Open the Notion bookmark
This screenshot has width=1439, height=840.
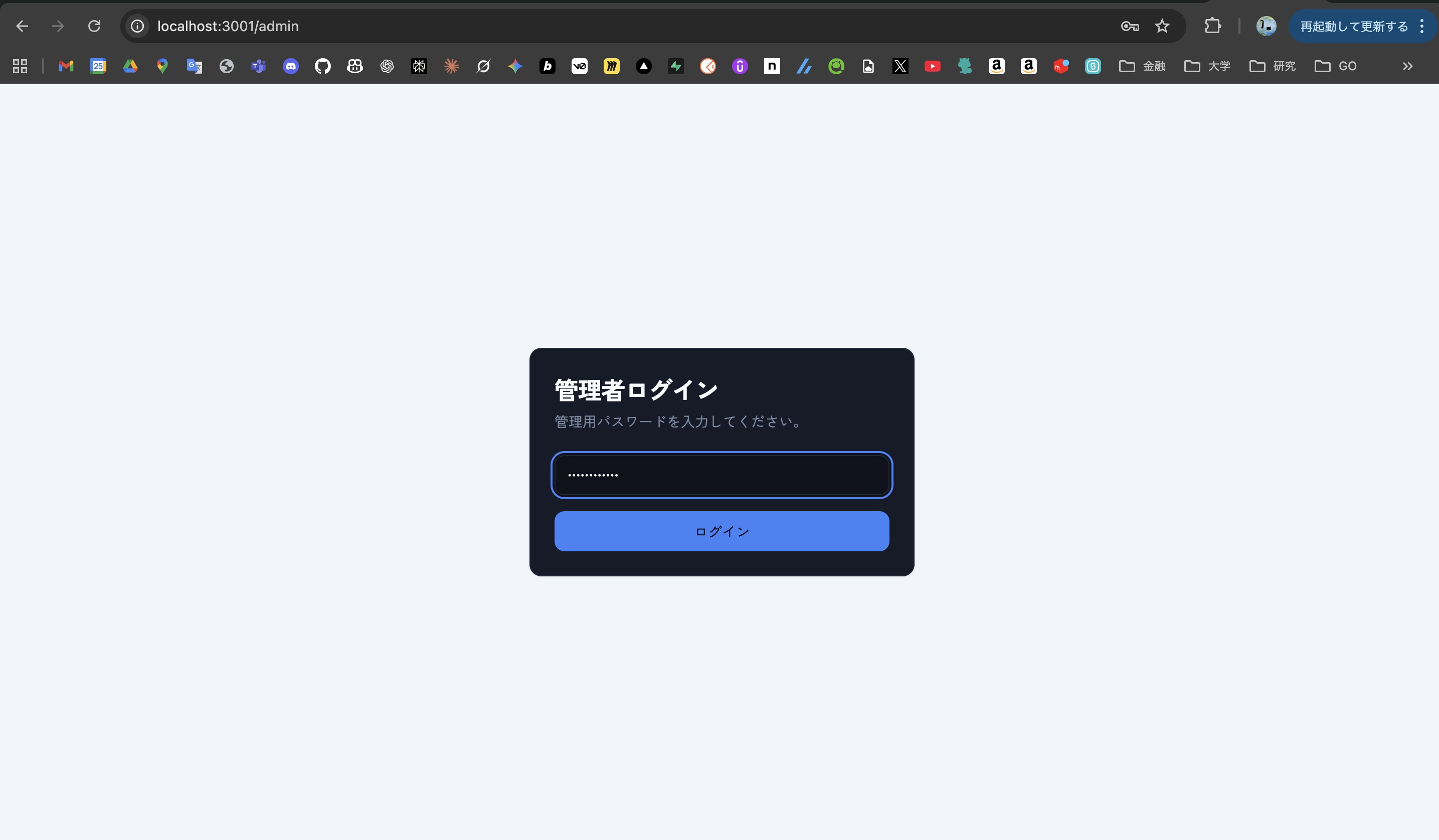tap(772, 66)
